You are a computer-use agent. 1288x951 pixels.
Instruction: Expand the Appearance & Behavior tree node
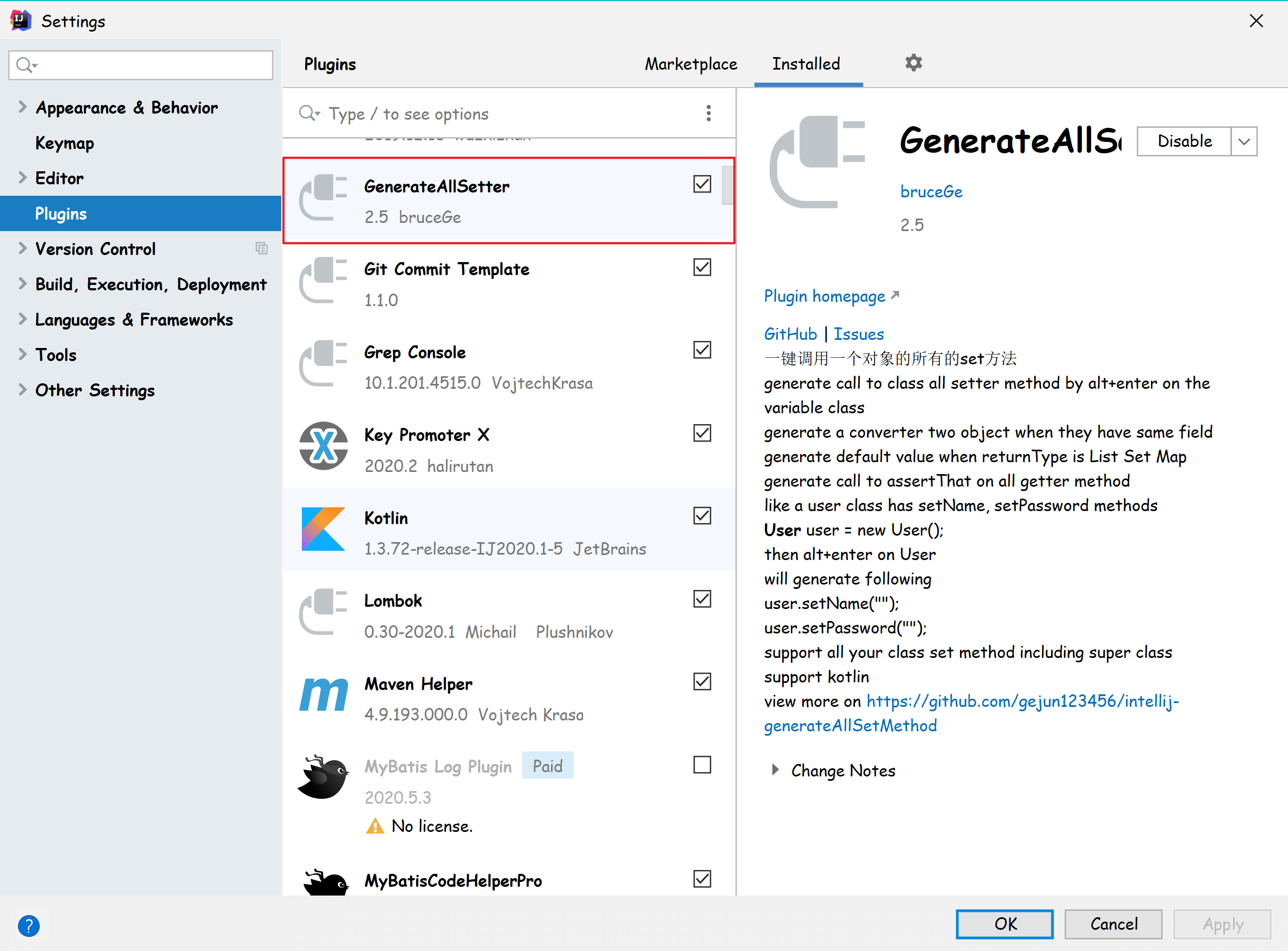click(x=22, y=107)
